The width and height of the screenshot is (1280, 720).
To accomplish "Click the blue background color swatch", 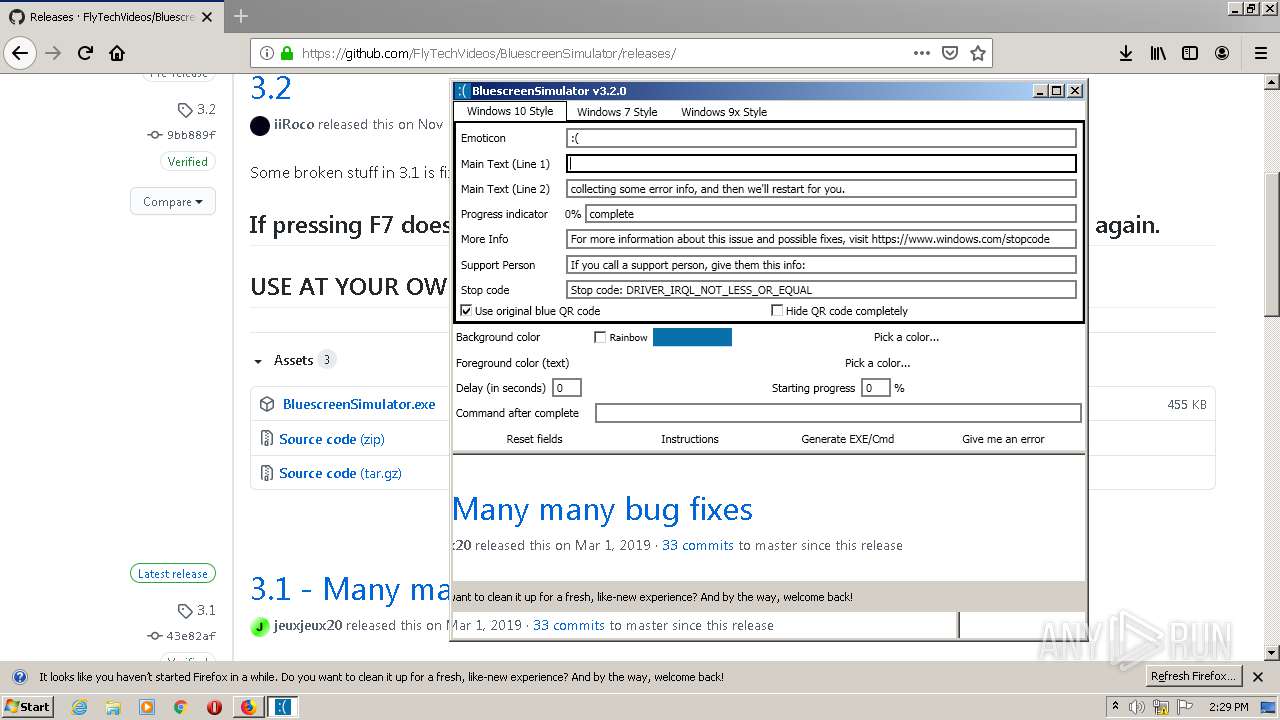I will pyautogui.click(x=692, y=337).
